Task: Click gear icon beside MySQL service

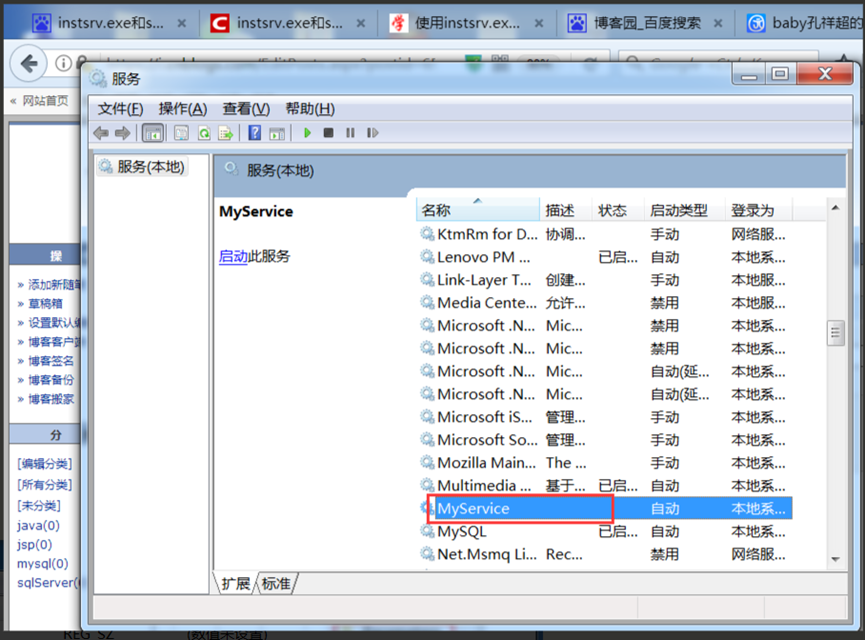Action: [x=428, y=531]
